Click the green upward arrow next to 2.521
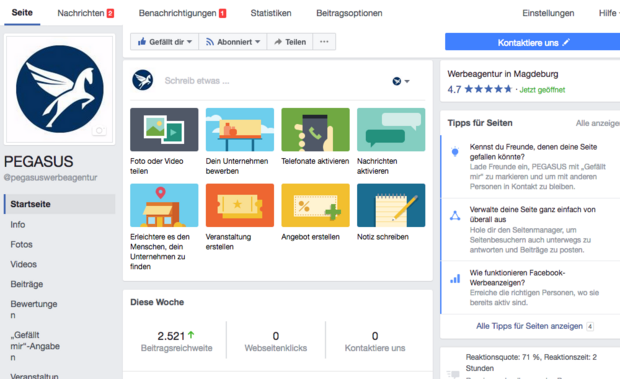This screenshot has width=620, height=379. [191, 335]
